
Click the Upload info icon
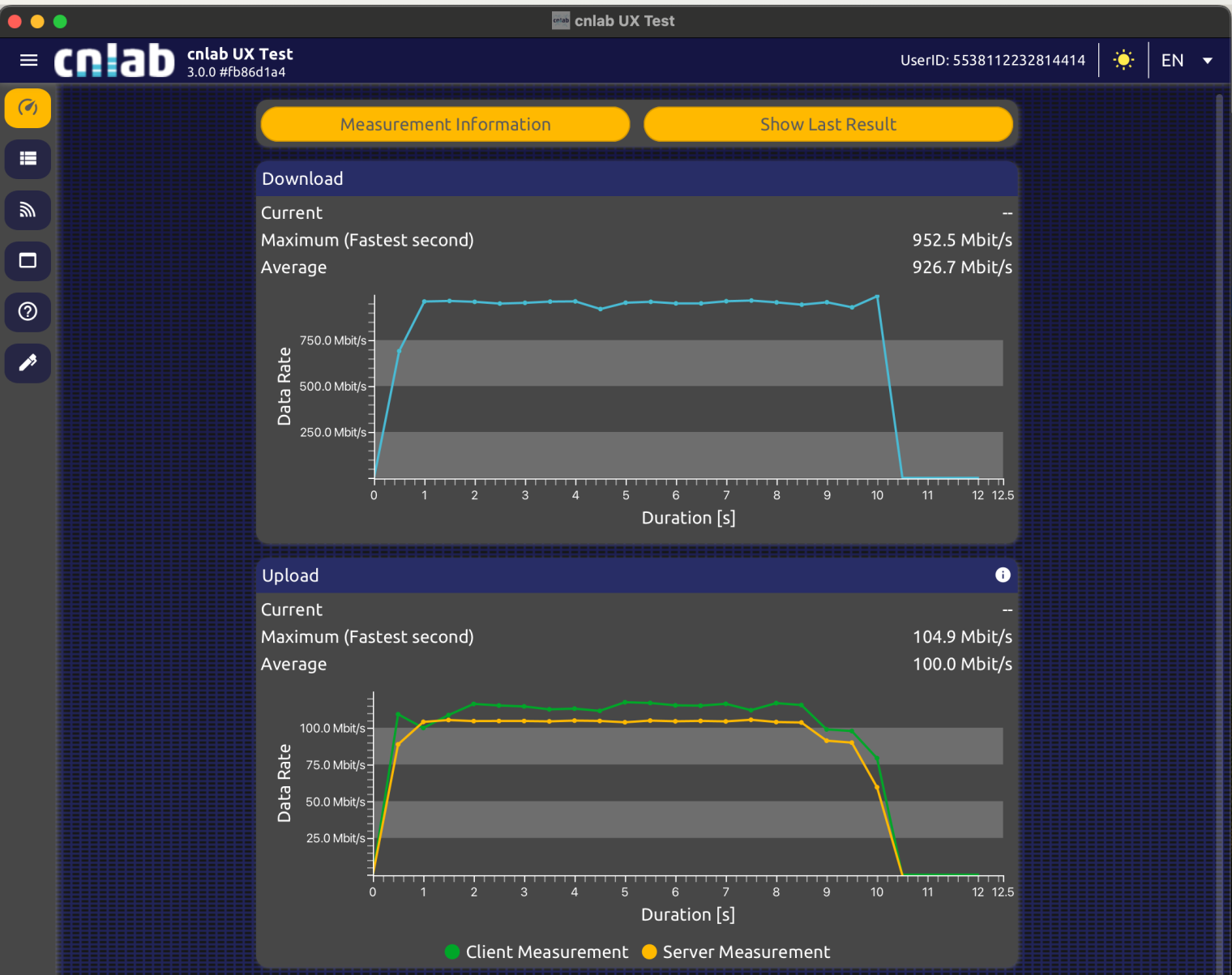click(1003, 575)
